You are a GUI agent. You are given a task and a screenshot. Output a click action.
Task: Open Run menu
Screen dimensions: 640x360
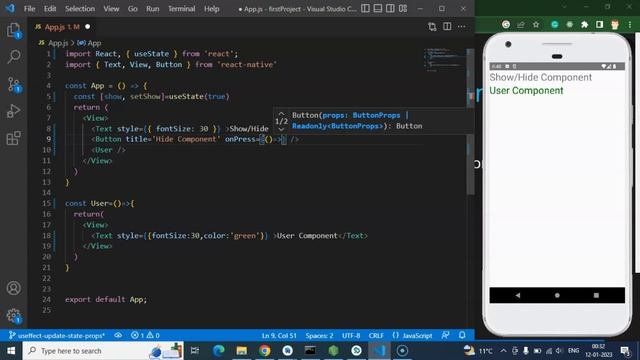click(153, 9)
